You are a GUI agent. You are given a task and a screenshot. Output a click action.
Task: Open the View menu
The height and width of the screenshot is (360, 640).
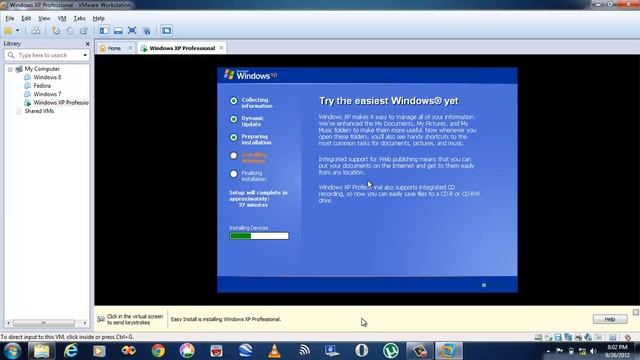tap(44, 18)
